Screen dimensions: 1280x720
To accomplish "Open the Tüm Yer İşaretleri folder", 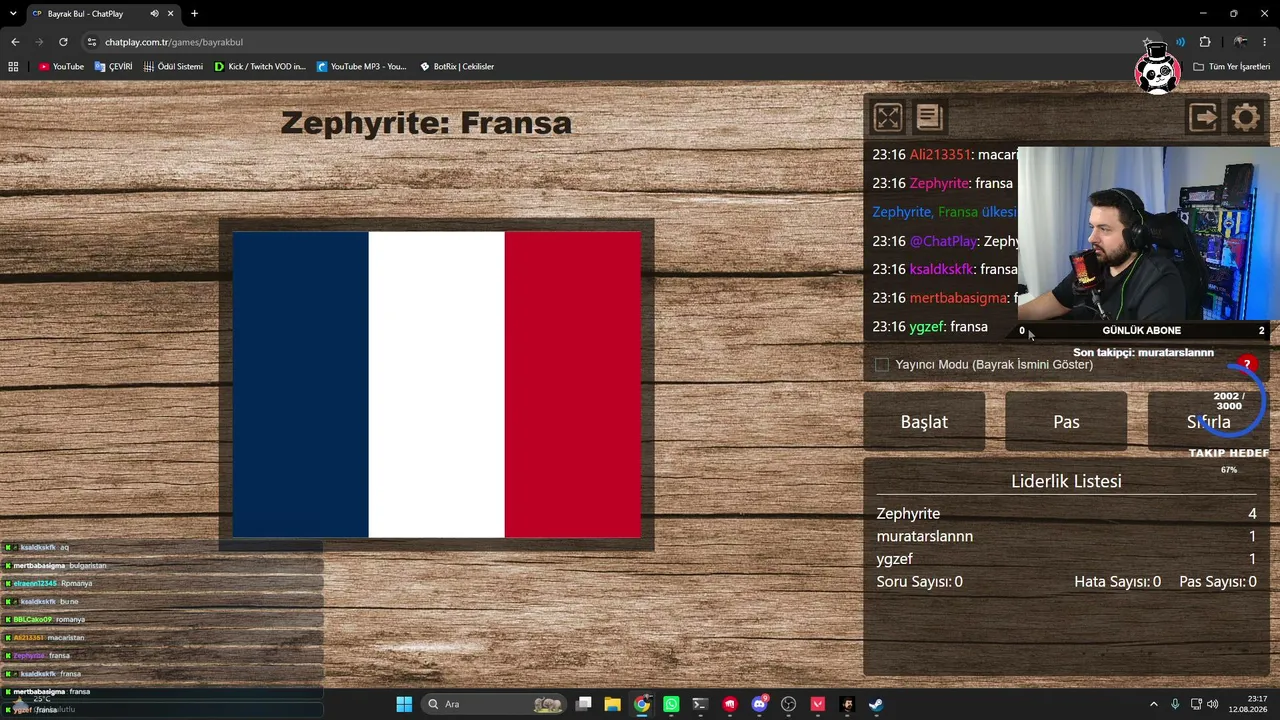I will [x=1231, y=67].
